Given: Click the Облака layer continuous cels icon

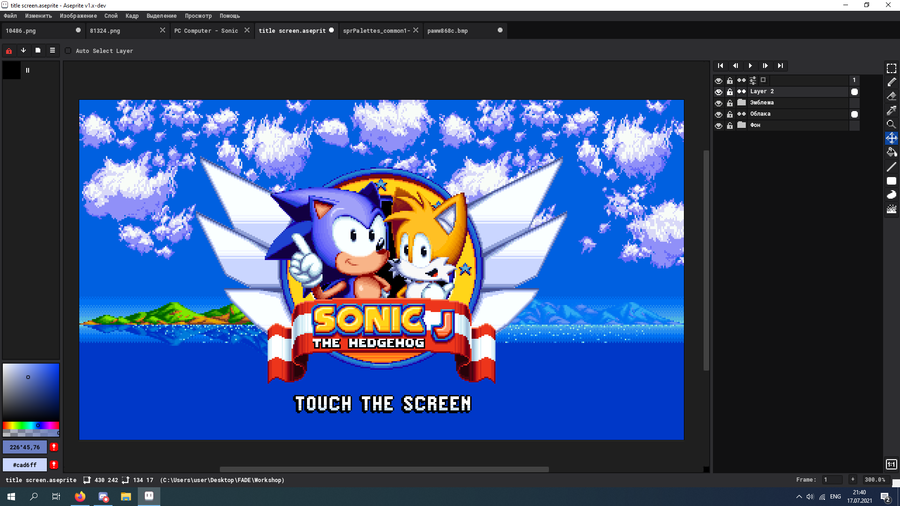Looking at the screenshot, I should point(742,114).
